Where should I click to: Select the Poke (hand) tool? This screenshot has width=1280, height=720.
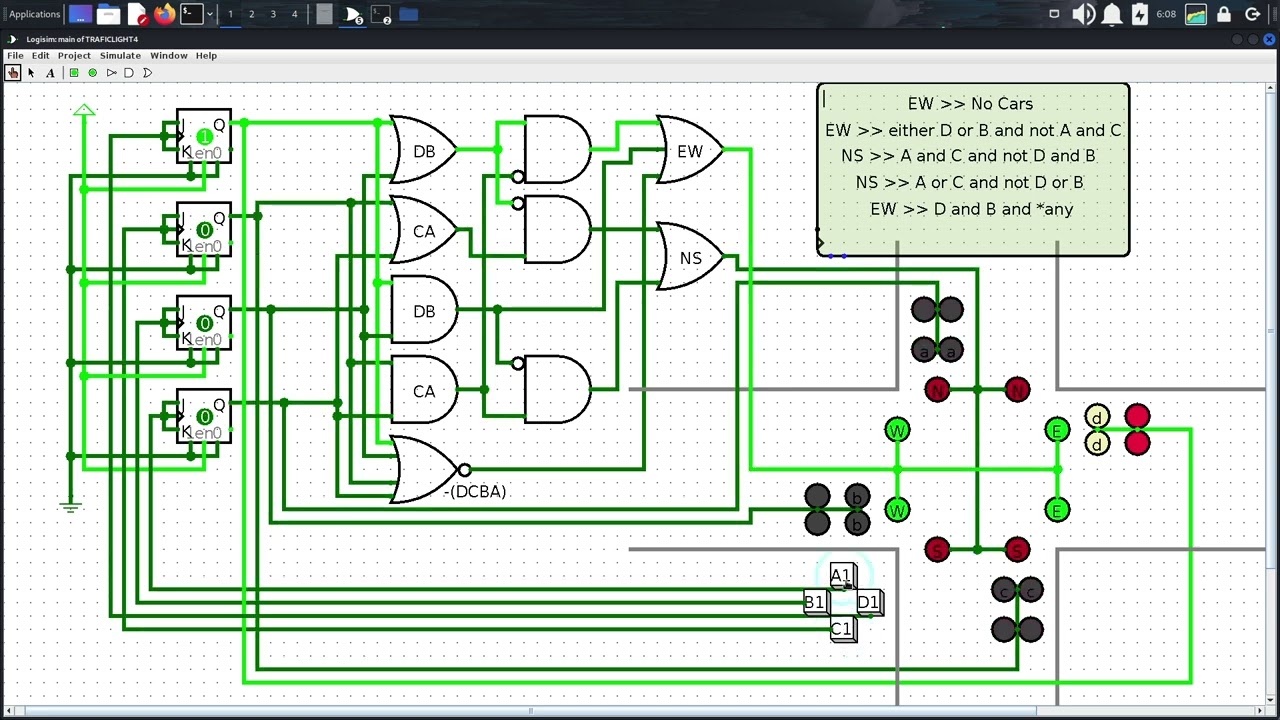point(13,72)
